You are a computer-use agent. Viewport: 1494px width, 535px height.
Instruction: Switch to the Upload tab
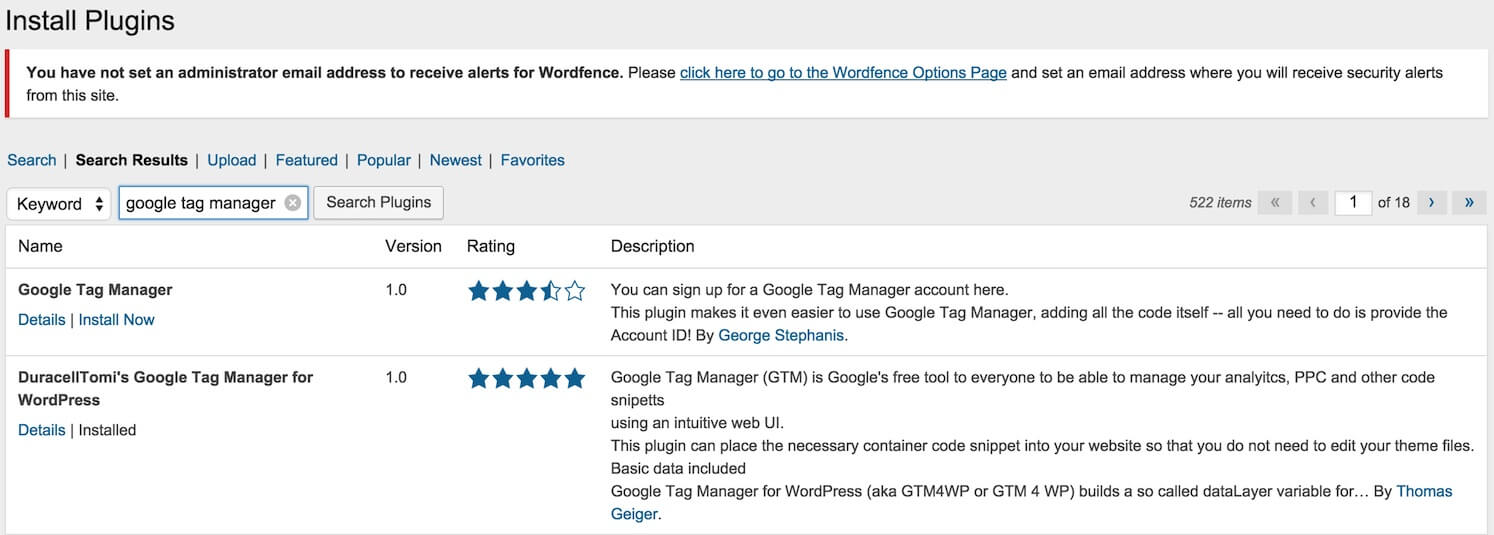(x=232, y=160)
